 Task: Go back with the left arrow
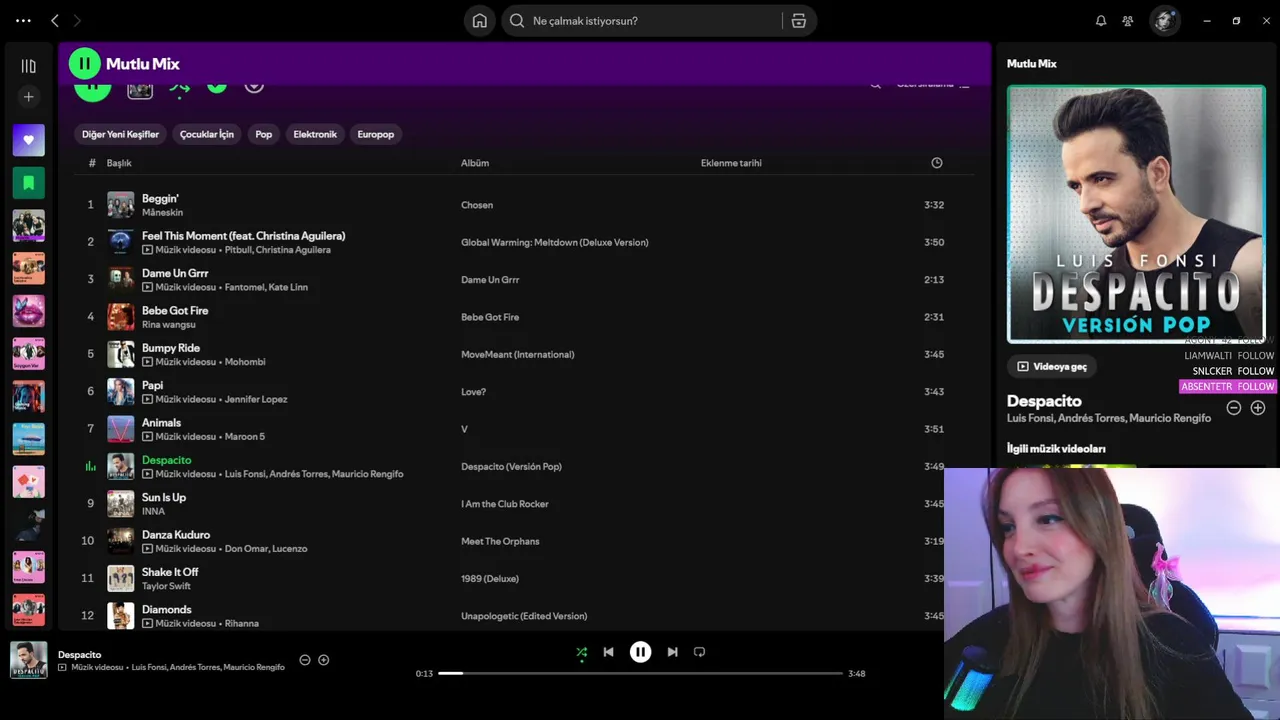[55, 21]
